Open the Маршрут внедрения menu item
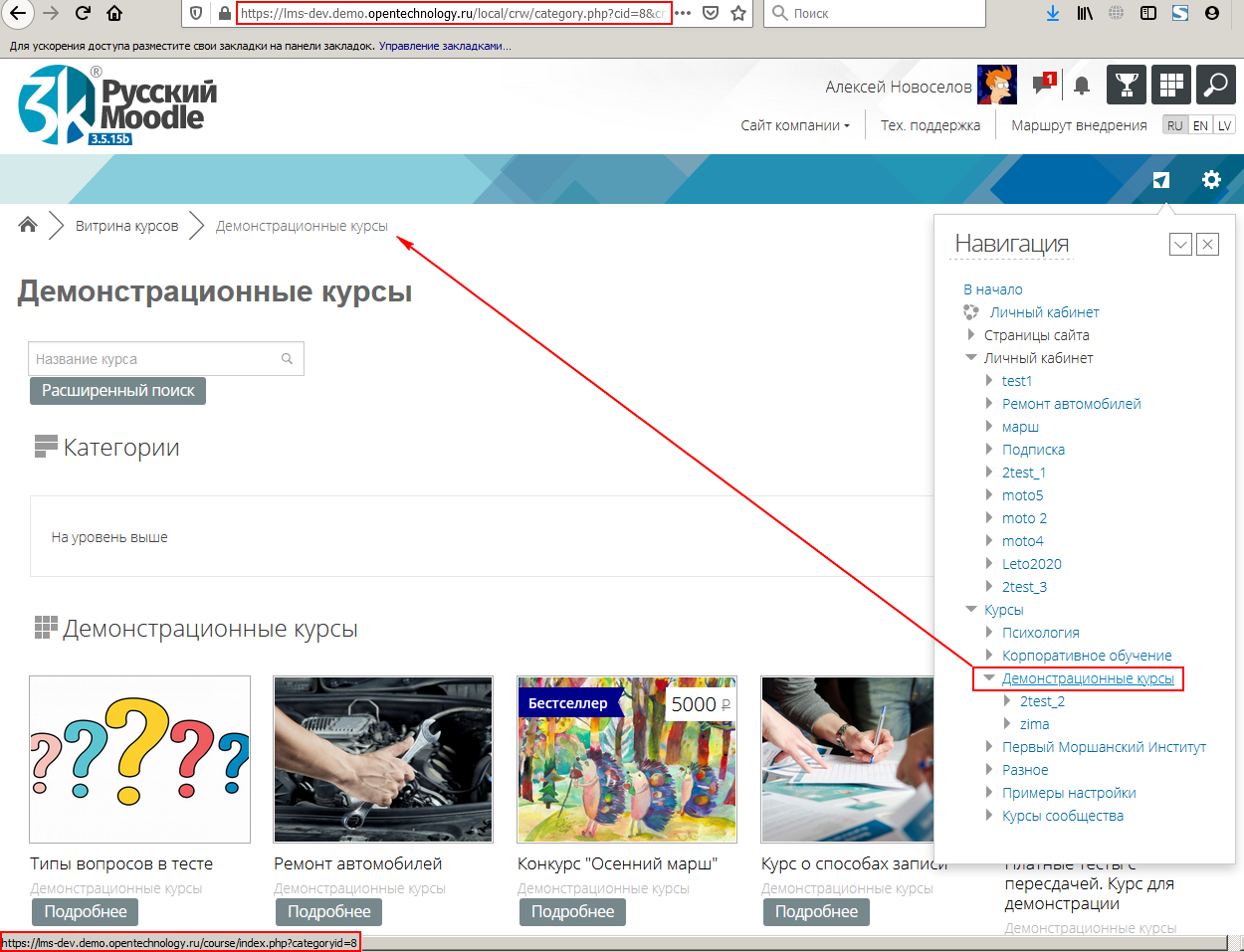 (x=1079, y=125)
